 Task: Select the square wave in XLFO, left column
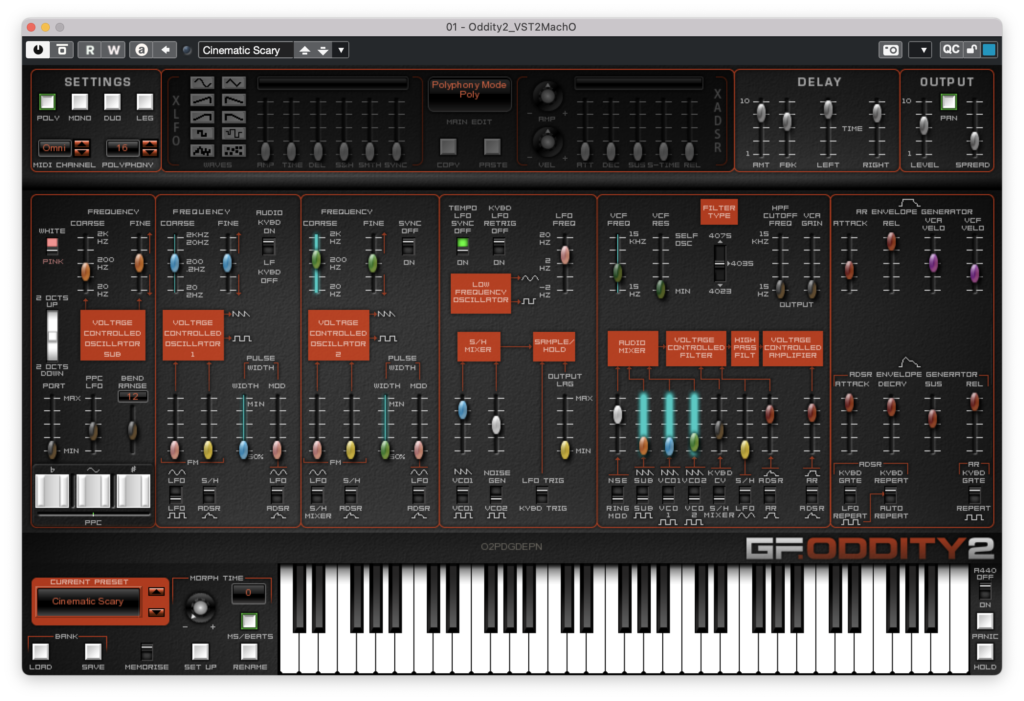202,134
